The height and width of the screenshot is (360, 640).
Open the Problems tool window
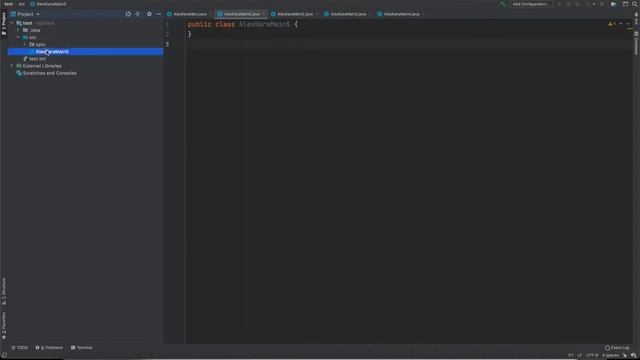click(49, 348)
